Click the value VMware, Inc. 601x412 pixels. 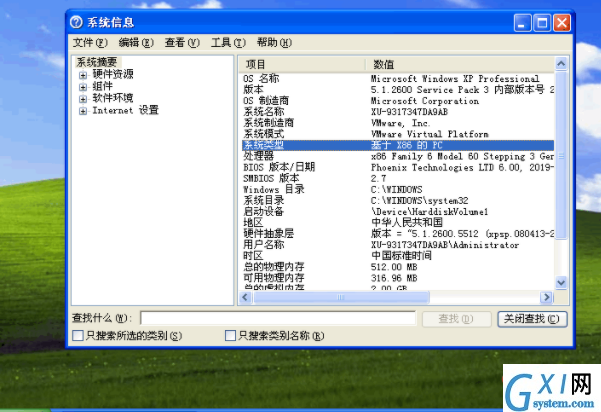[400, 123]
